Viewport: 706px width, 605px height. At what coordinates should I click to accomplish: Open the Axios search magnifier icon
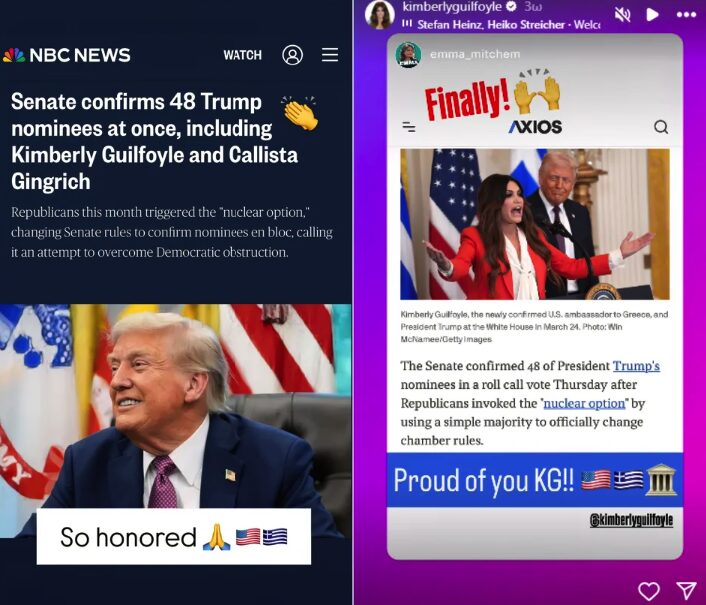point(661,127)
